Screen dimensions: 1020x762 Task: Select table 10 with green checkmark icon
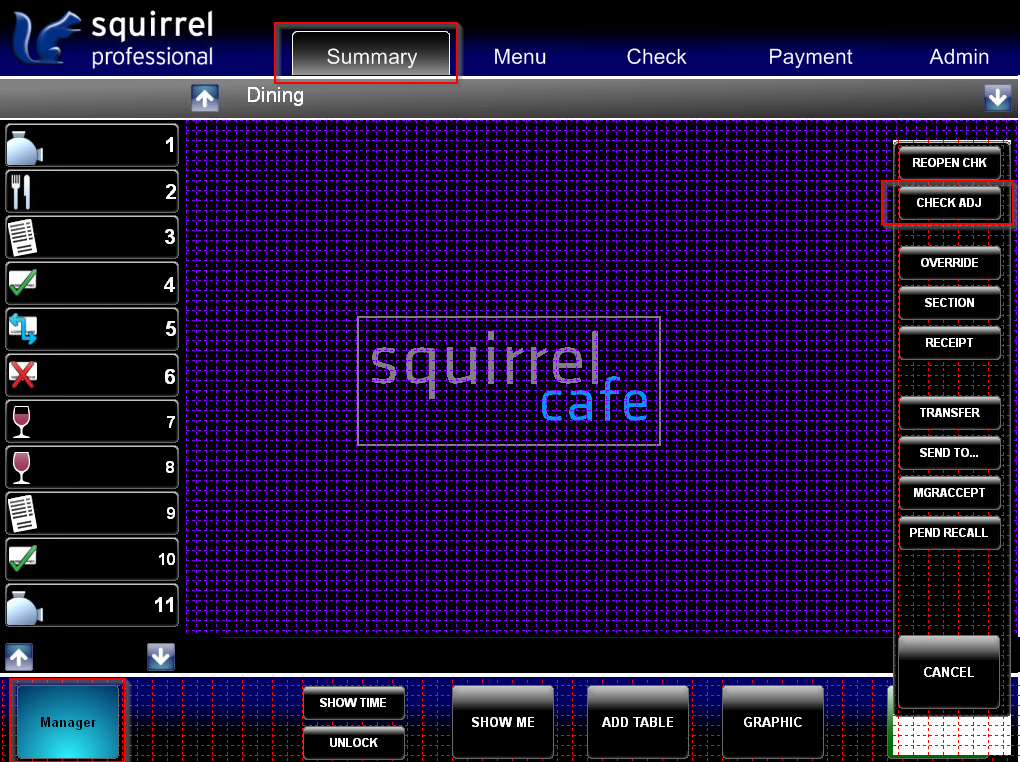tap(92, 559)
